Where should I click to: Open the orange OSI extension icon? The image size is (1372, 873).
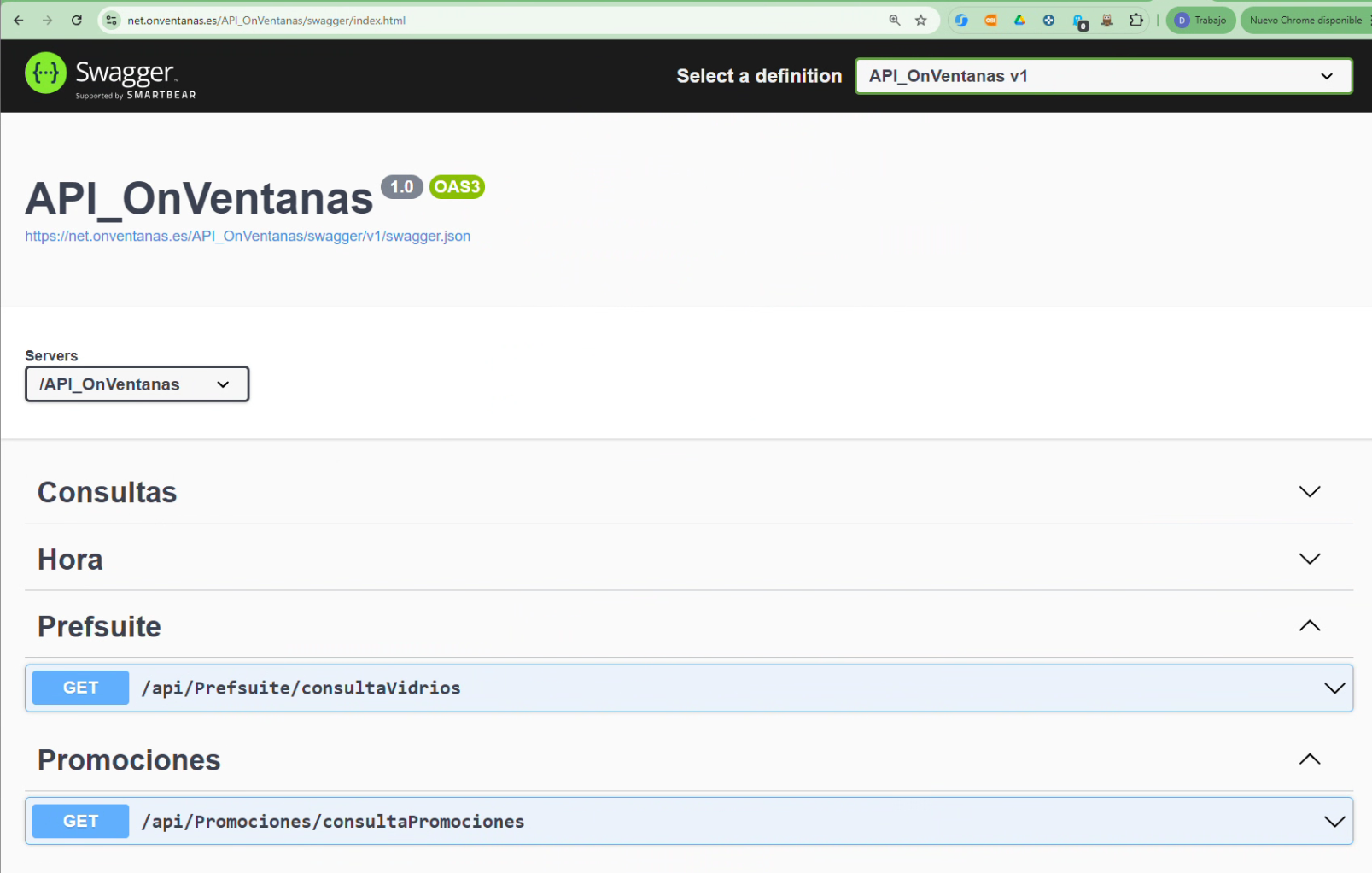pyautogui.click(x=990, y=20)
